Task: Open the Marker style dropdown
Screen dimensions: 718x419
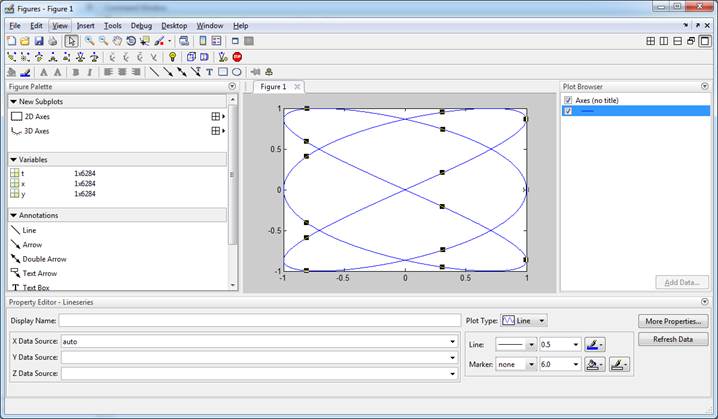Action: coord(516,365)
